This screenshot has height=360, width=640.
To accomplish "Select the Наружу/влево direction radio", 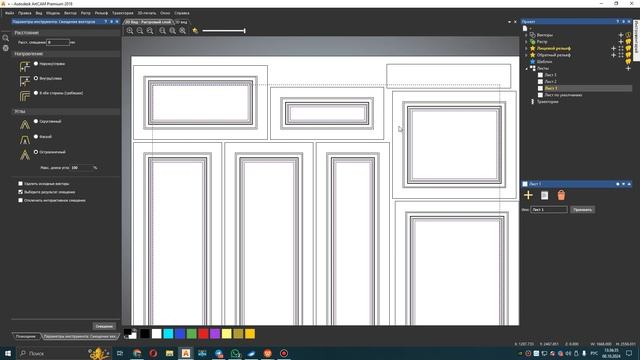I will tap(36, 64).
